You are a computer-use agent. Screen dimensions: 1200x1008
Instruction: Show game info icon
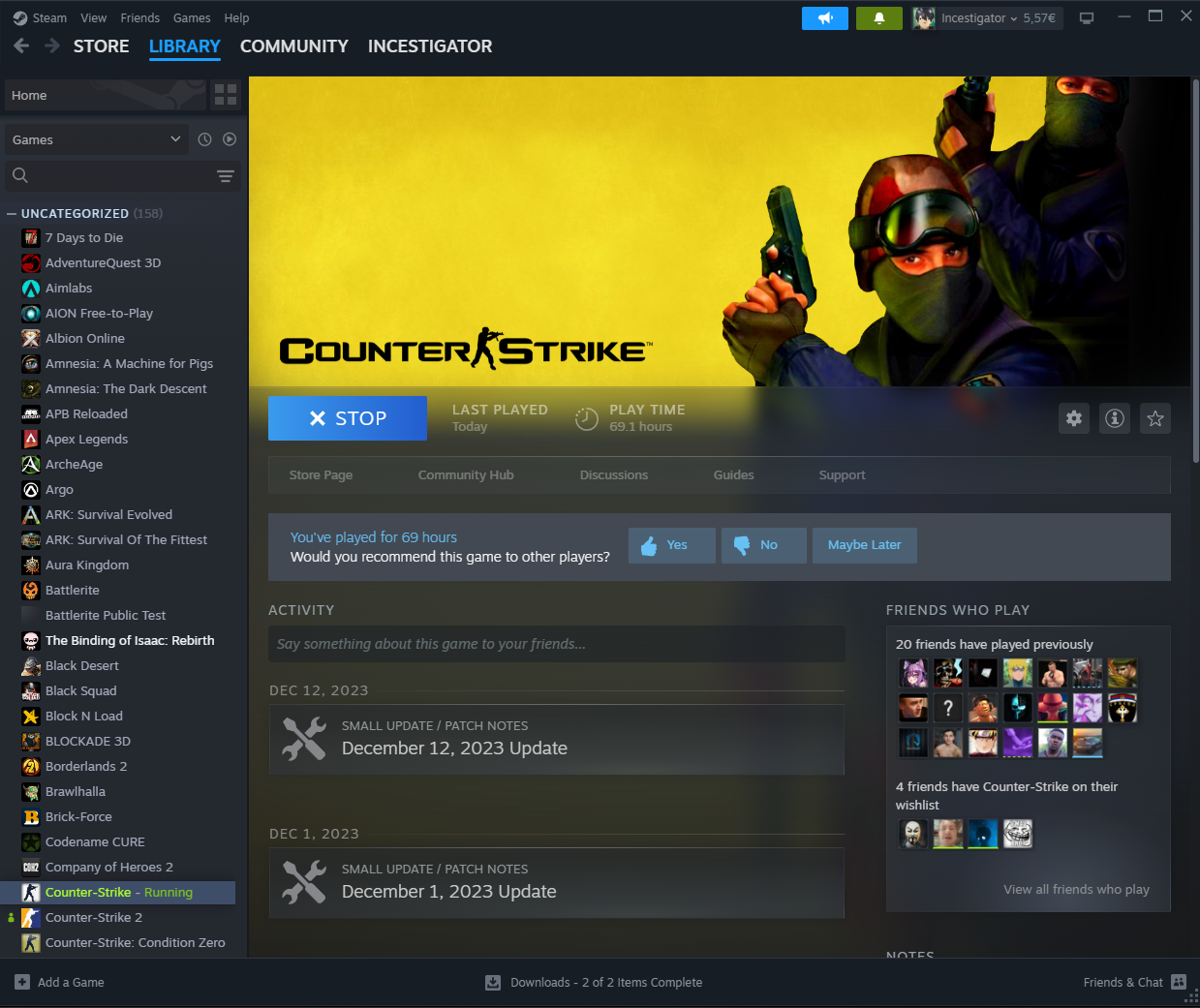[x=1115, y=418]
